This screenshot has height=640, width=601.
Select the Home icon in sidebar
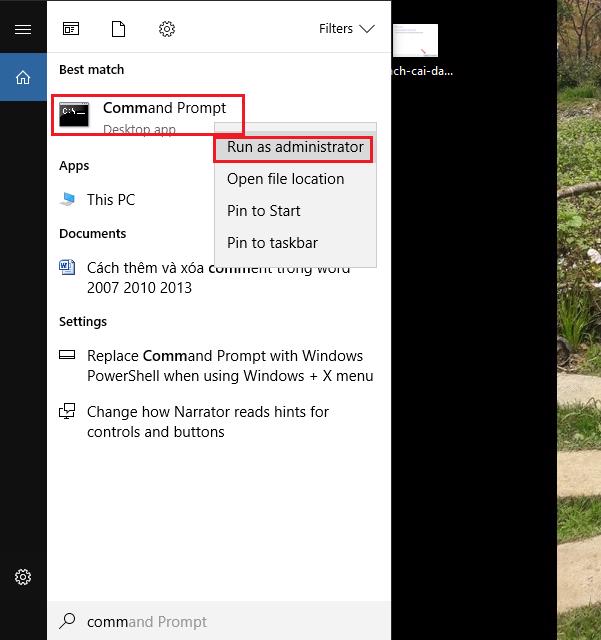23,77
